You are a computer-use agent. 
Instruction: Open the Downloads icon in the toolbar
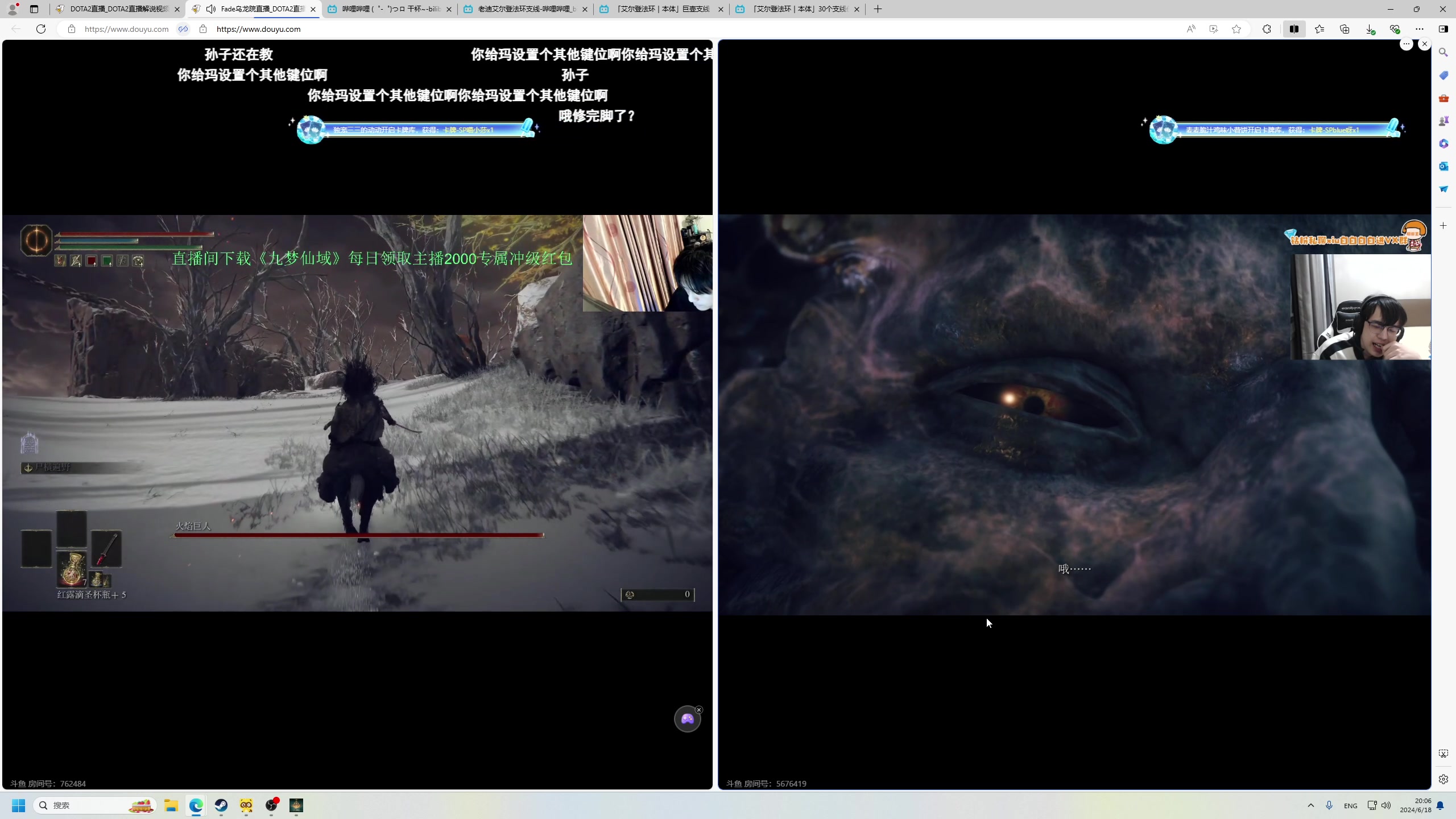1370,29
